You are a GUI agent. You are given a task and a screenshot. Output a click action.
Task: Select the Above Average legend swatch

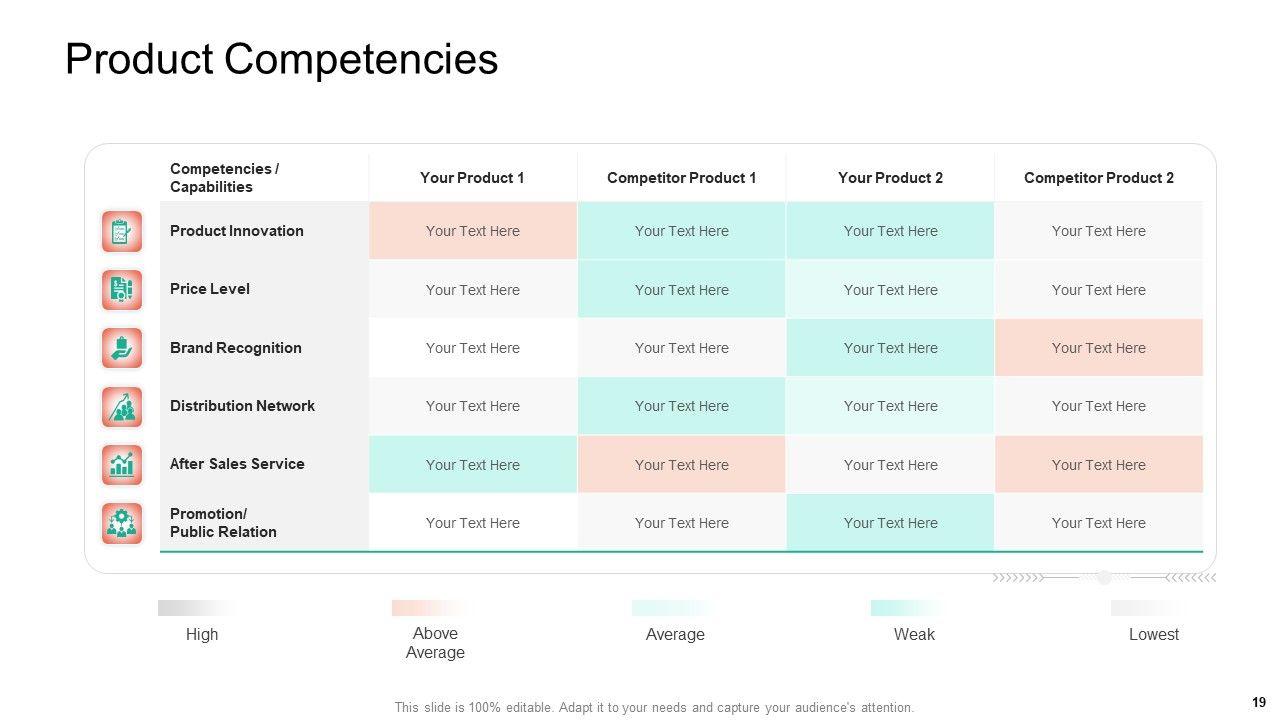click(430, 608)
